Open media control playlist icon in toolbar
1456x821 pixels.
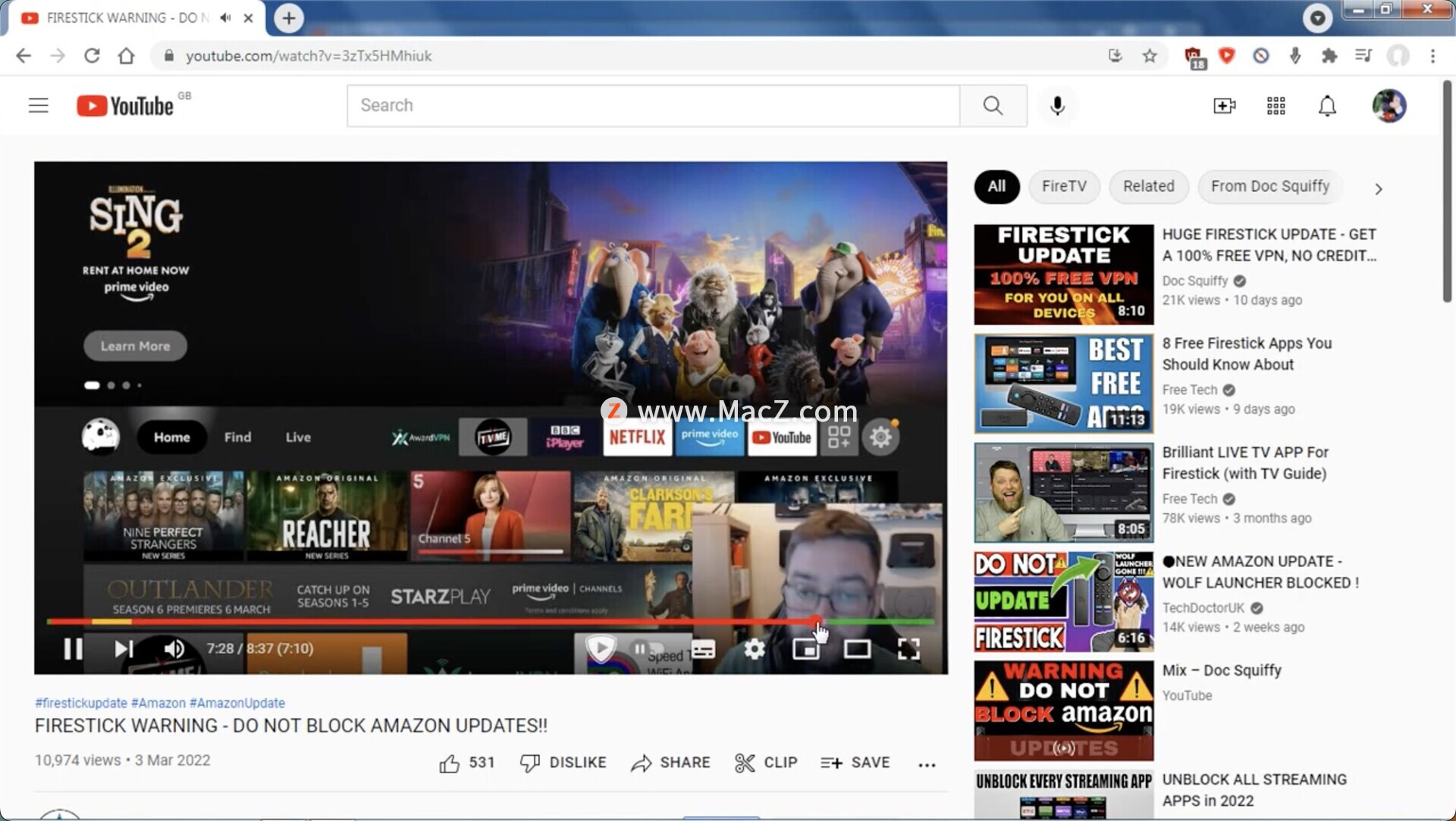(1363, 56)
